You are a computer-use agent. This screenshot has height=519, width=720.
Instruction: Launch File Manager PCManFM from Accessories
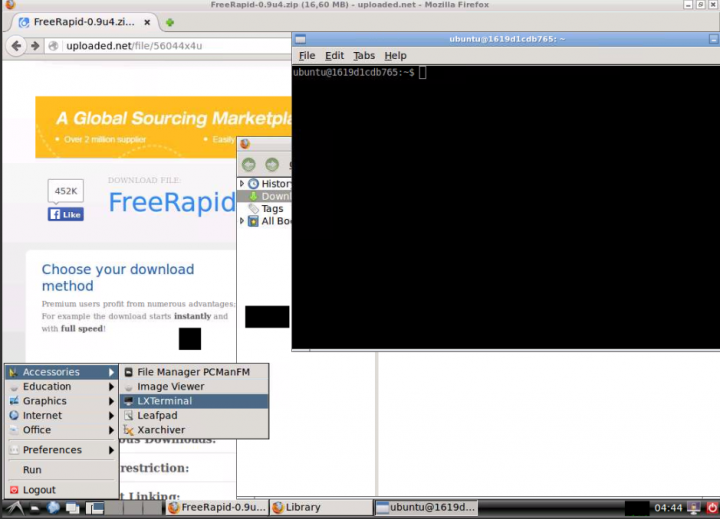click(x=194, y=372)
